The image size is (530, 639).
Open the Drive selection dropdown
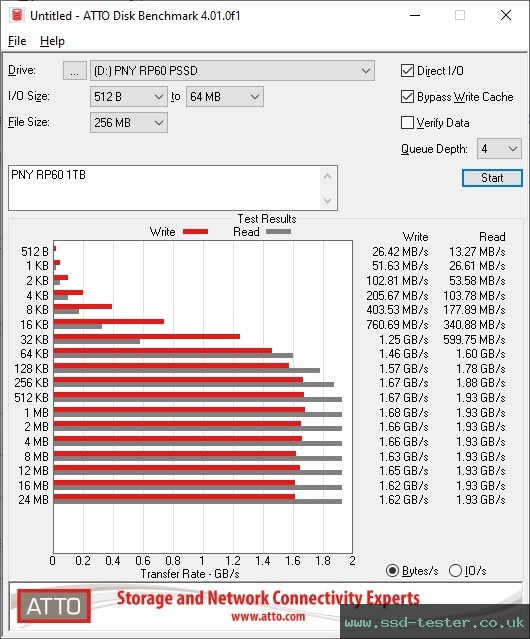coord(232,71)
